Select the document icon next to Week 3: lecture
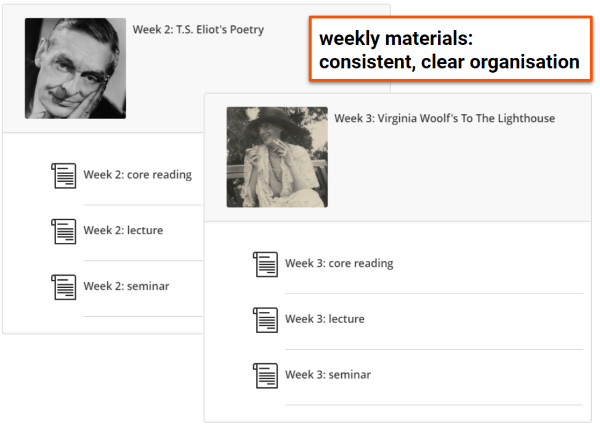This screenshot has height=428, width=600. [x=265, y=320]
